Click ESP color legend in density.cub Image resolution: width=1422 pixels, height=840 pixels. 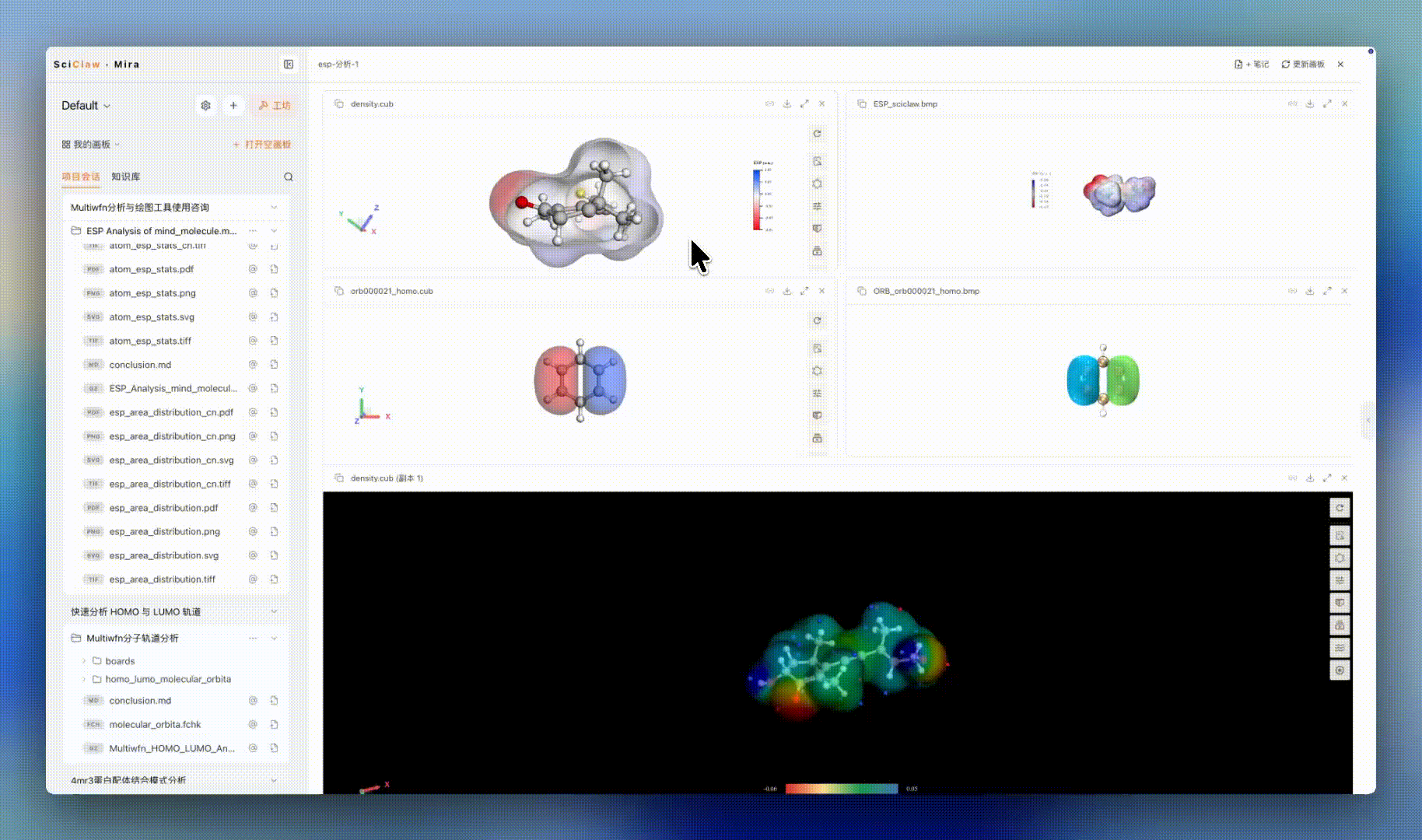(762, 197)
